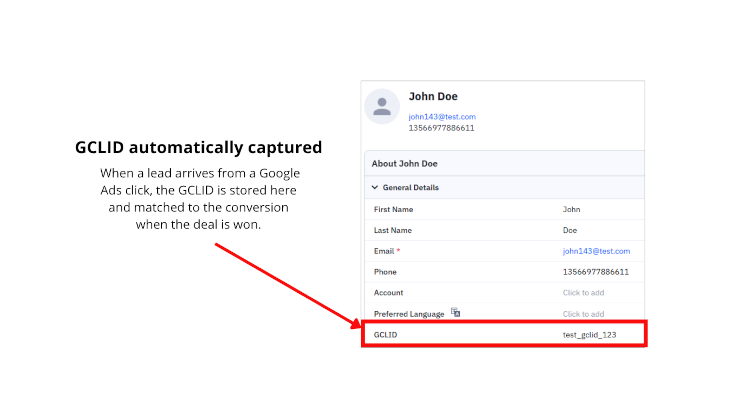
Task: Click the Last Name field label
Action: click(393, 230)
